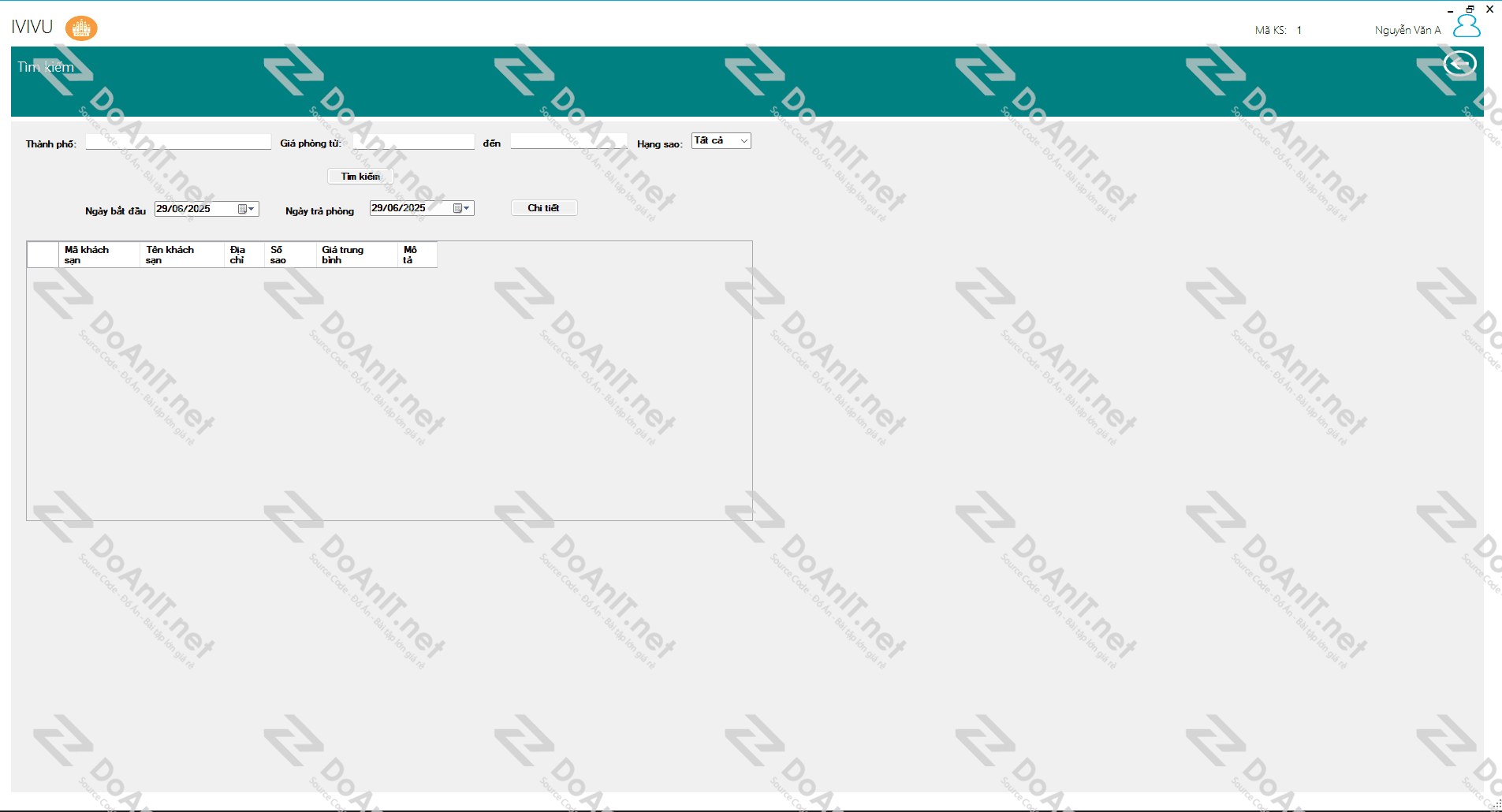Sort by Tên khách sạn column header
This screenshot has height=812, width=1502.
coord(182,255)
